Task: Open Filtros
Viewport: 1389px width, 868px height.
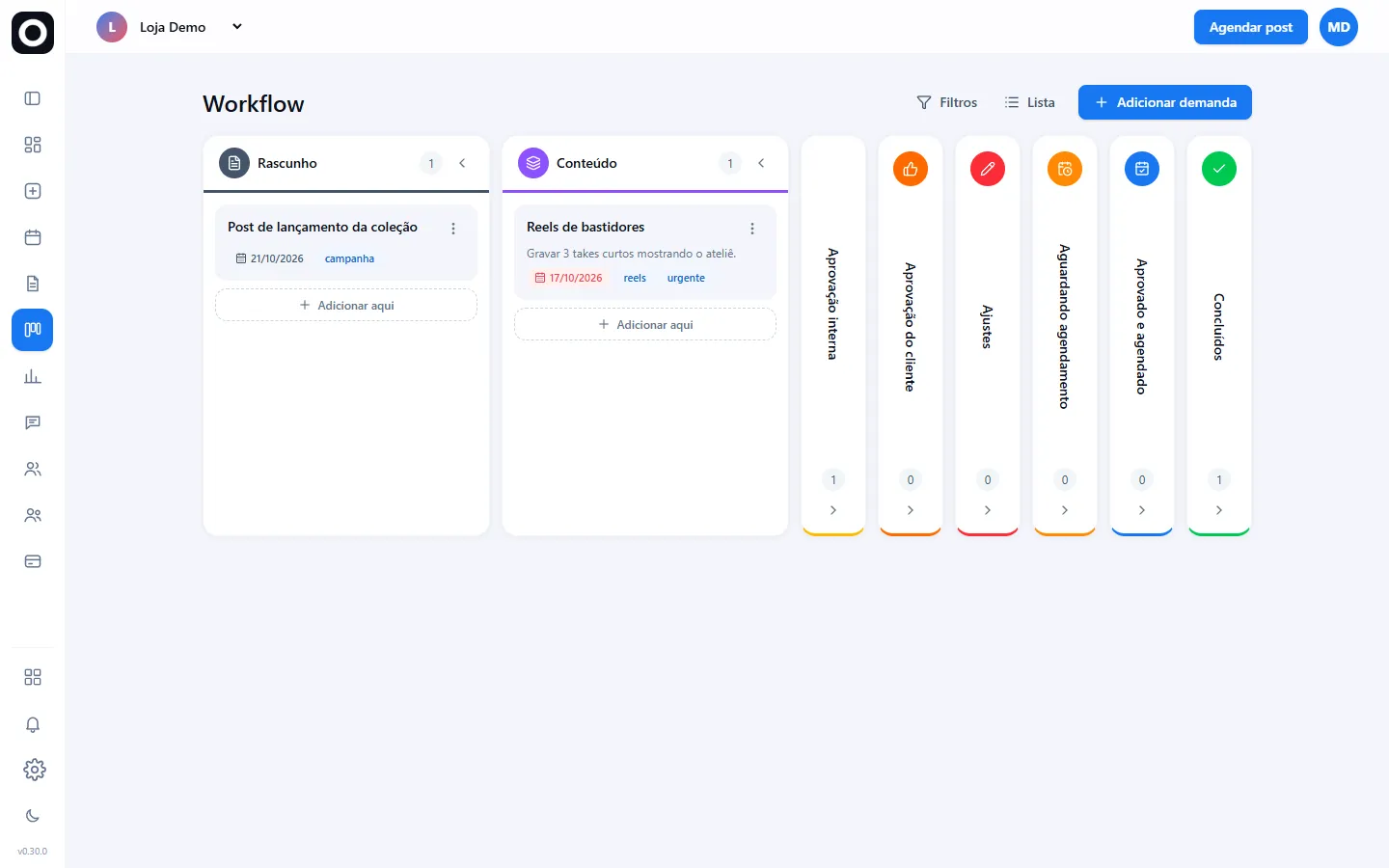Action: tap(947, 102)
